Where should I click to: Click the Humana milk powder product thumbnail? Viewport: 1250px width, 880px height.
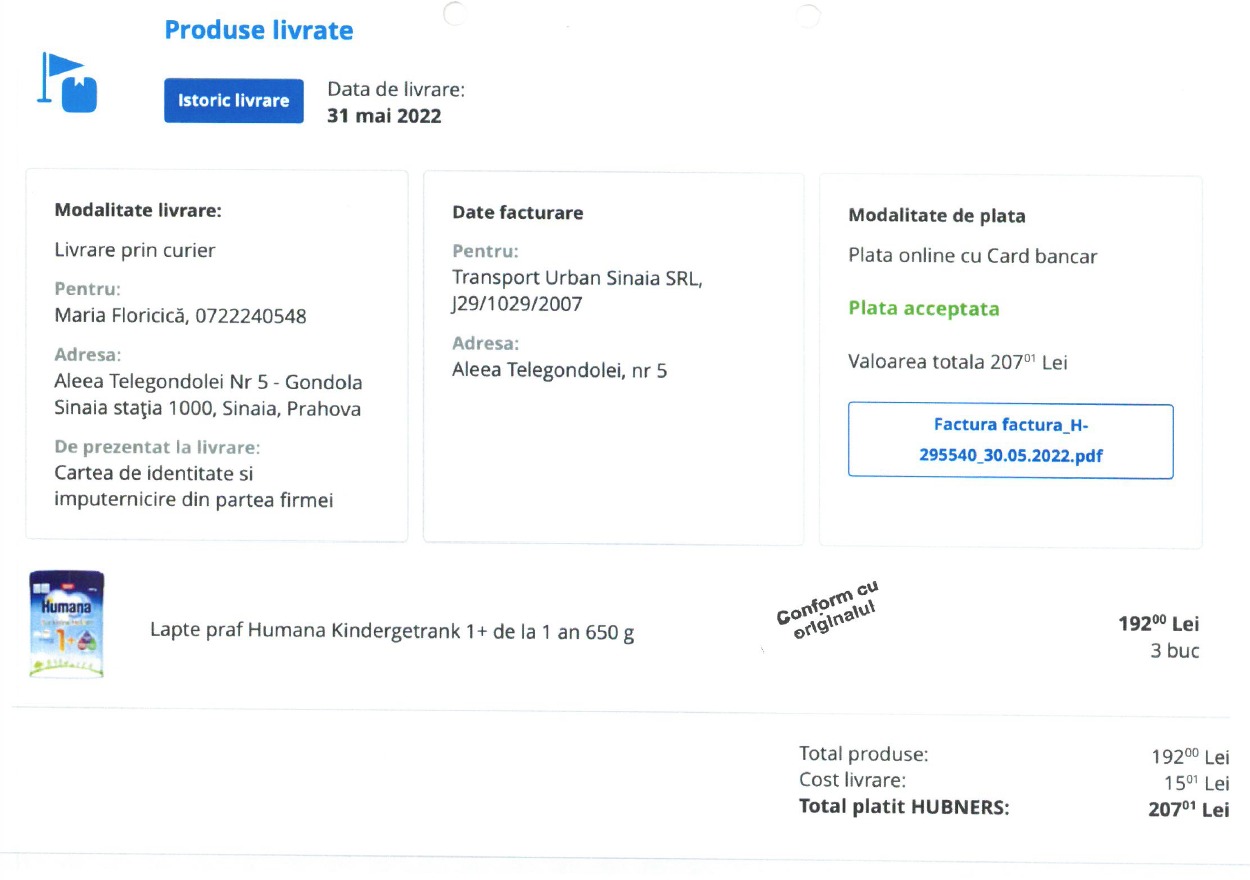click(67, 624)
